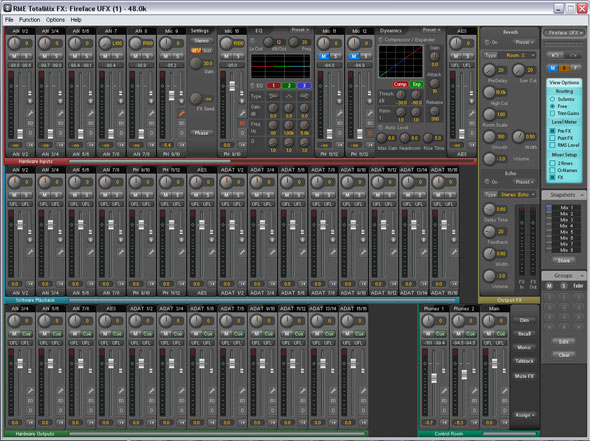Open wrench on ADAT 1/2 software playback channel
The height and width of the screenshot is (441, 590).
[x=242, y=252]
